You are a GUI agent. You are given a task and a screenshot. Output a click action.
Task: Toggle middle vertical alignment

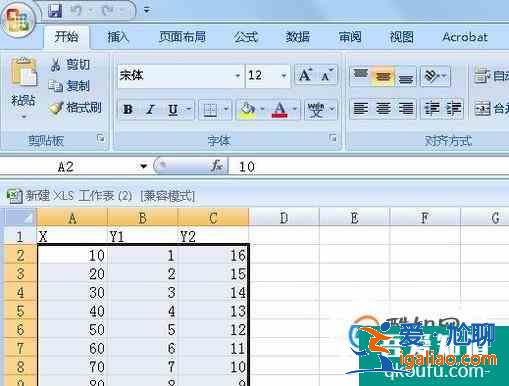coord(383,76)
